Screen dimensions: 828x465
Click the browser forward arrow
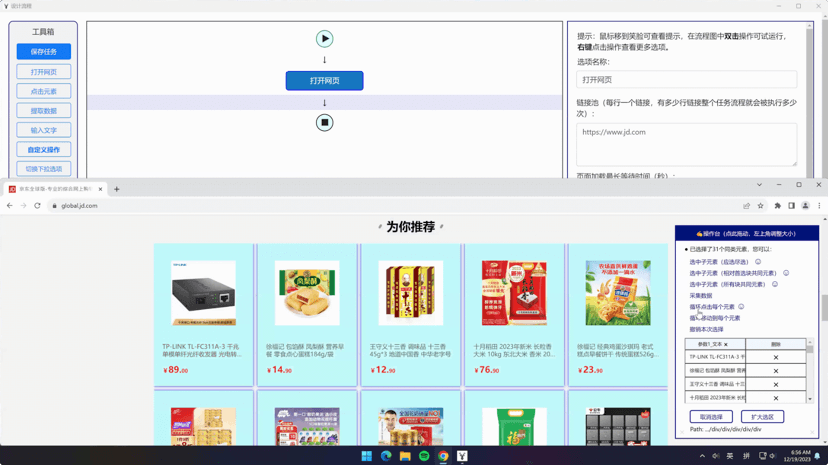[23, 206]
